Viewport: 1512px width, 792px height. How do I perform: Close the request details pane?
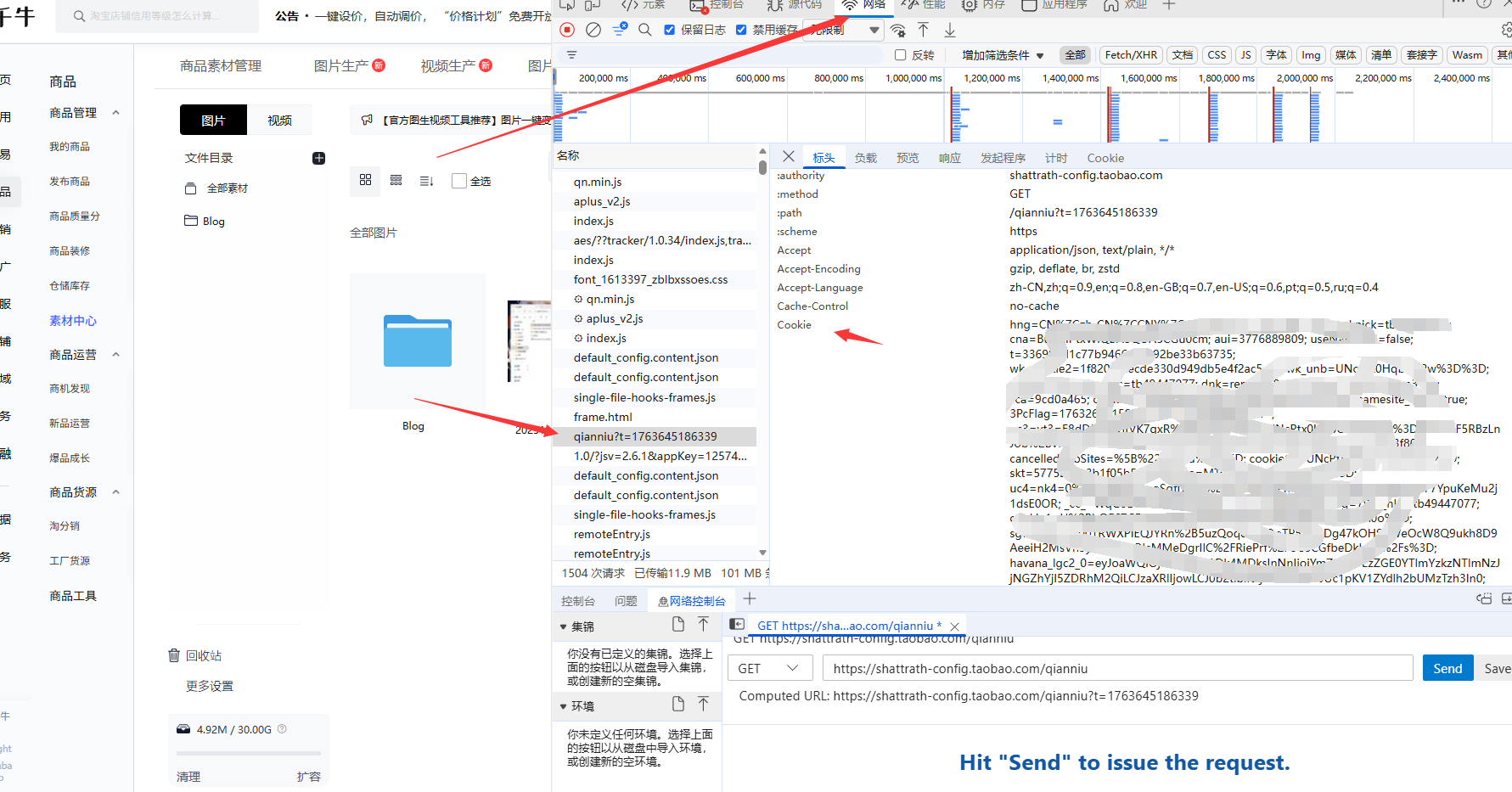[789, 157]
